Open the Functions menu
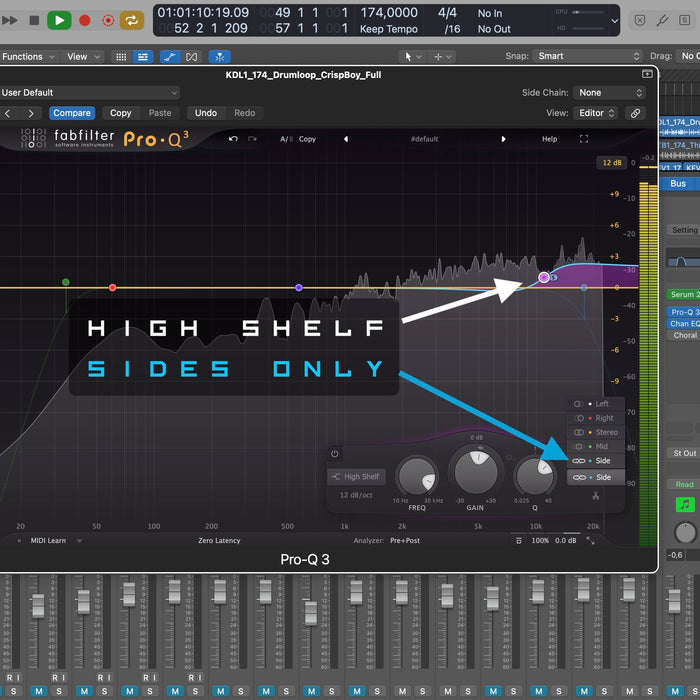This screenshot has width=700, height=700. [x=28, y=57]
